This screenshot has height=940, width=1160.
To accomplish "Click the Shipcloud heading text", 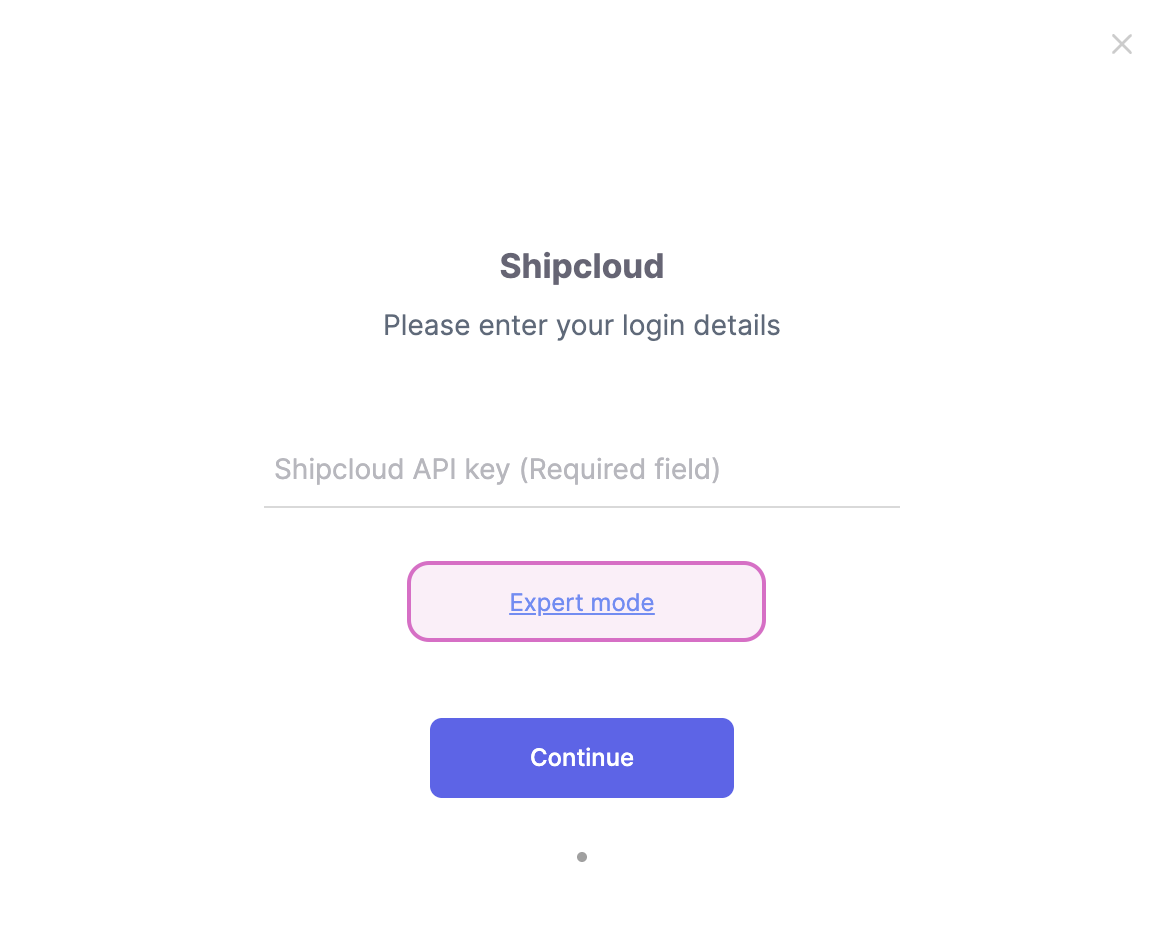I will point(581,266).
